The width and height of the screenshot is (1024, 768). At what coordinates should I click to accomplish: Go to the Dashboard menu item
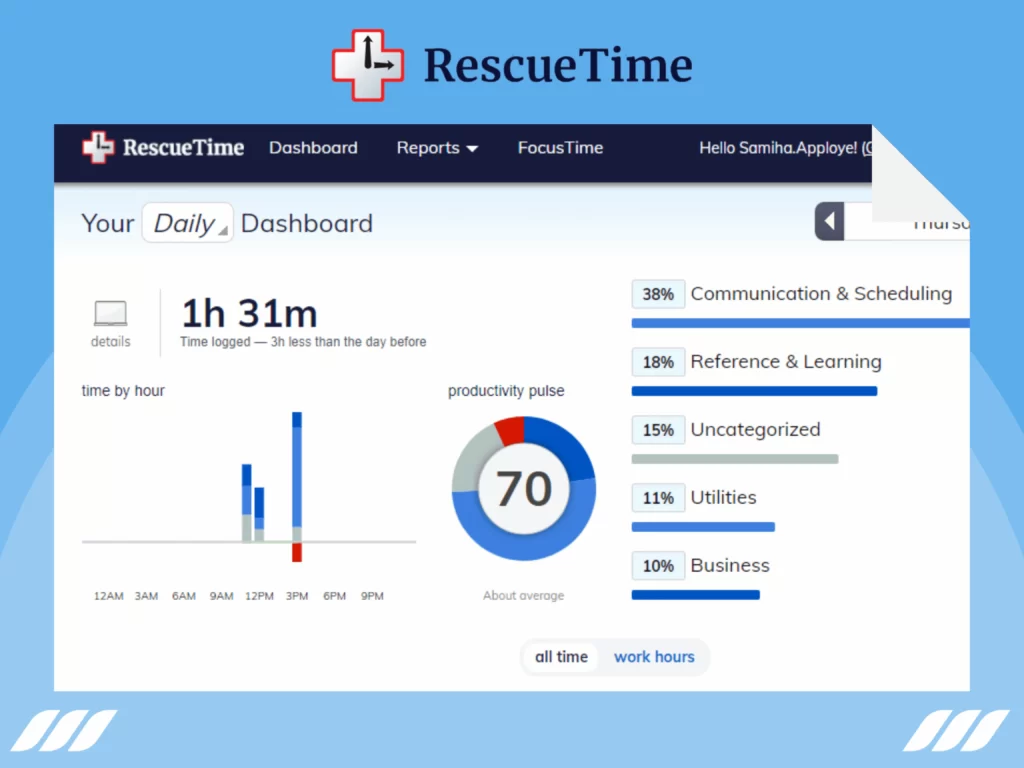pos(313,147)
